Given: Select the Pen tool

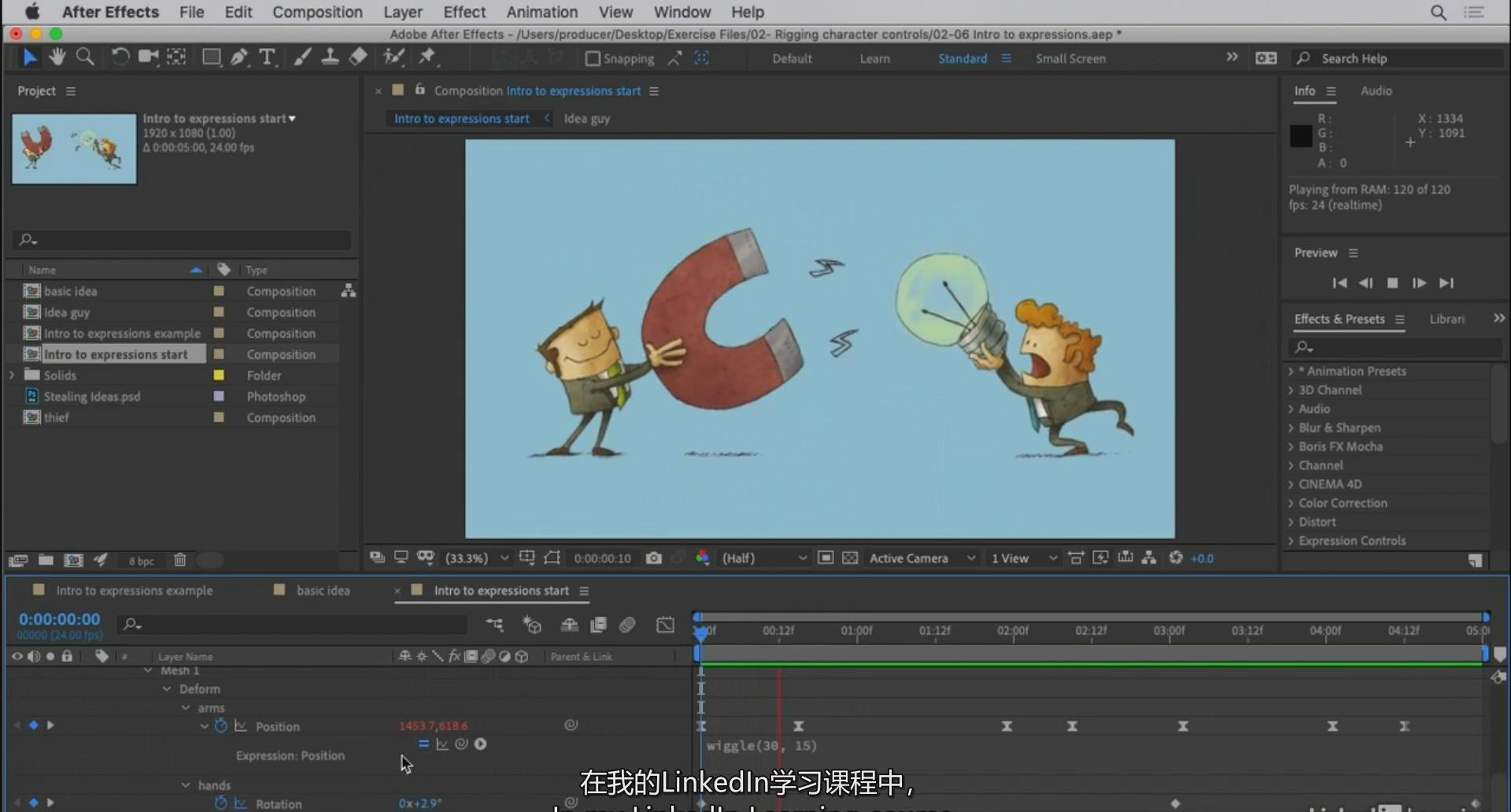Looking at the screenshot, I should 239,57.
